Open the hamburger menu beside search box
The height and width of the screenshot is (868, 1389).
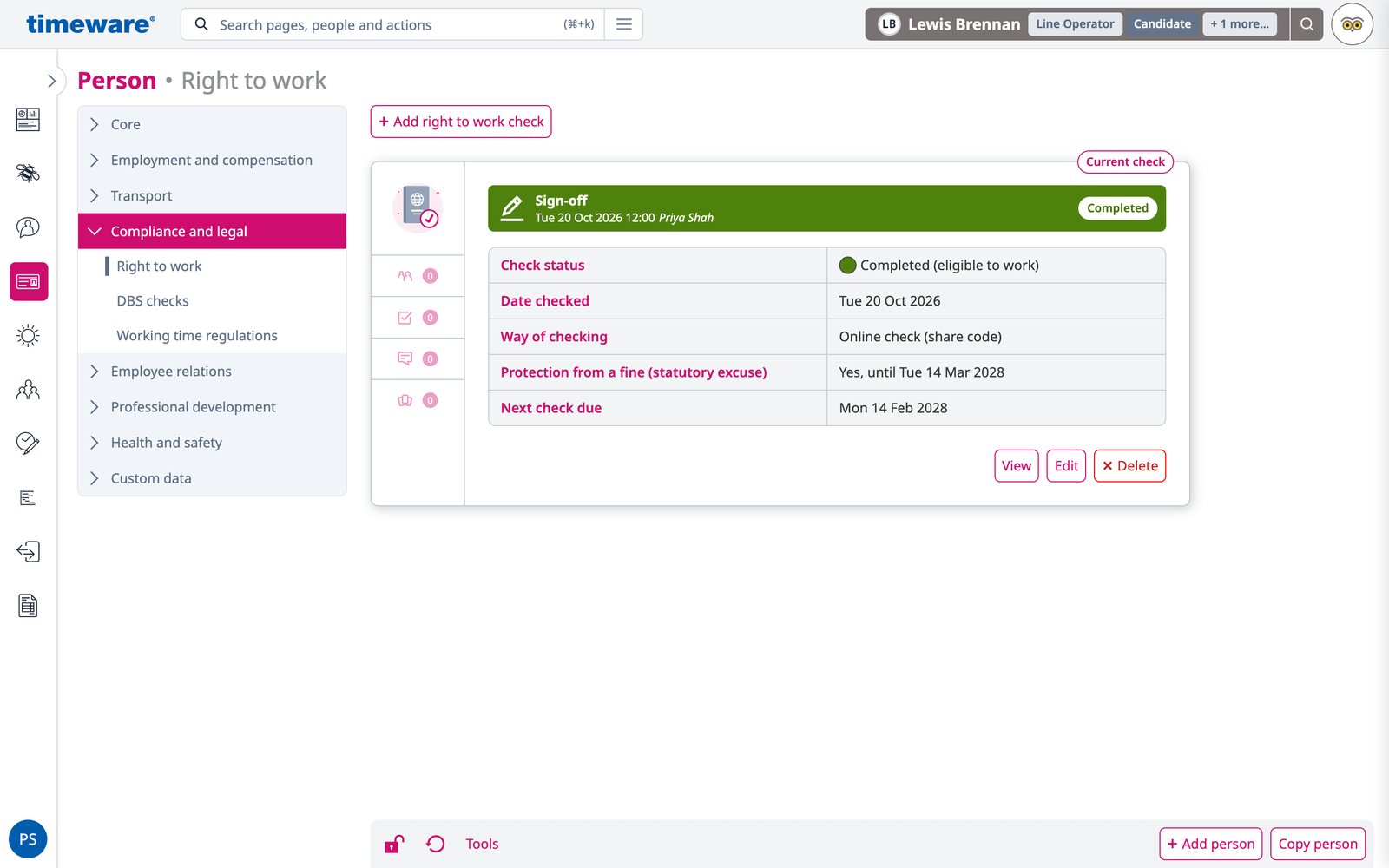pyautogui.click(x=623, y=24)
